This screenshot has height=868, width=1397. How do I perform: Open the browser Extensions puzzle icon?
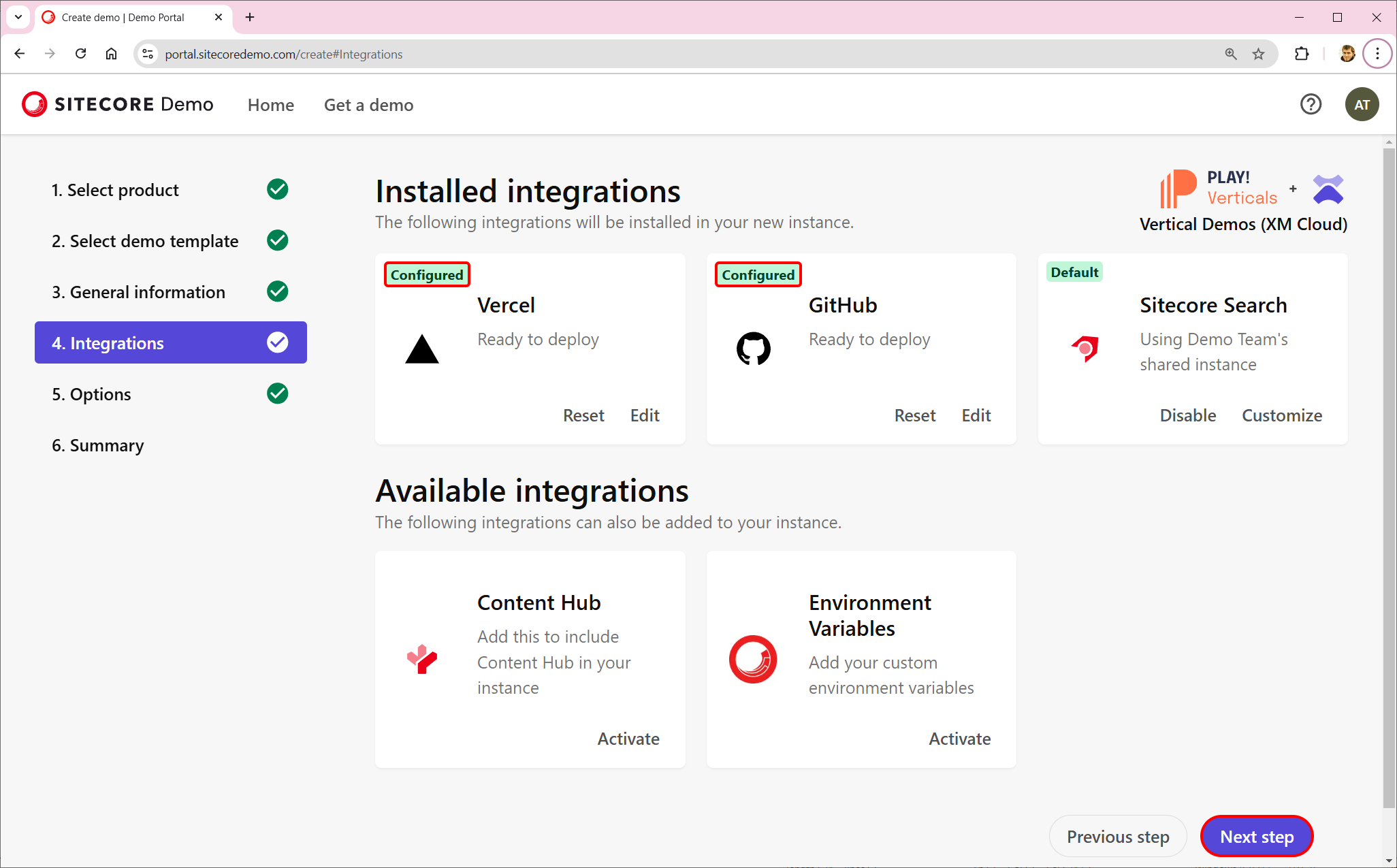click(x=1301, y=54)
